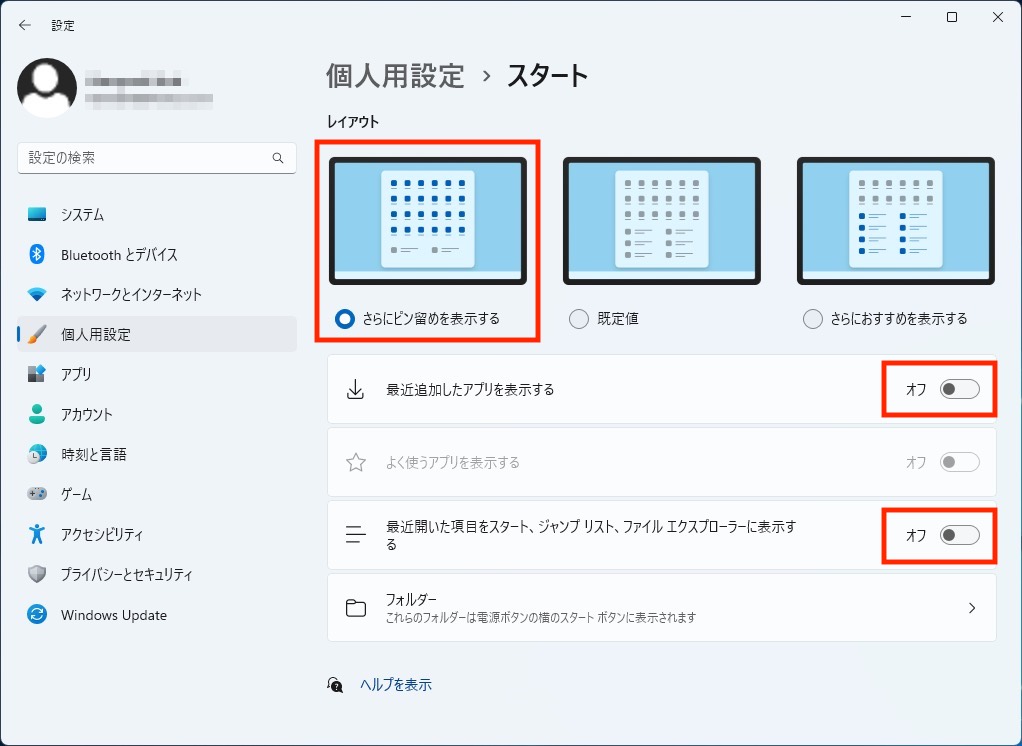Click the ゲーム controller icon

pos(37,494)
